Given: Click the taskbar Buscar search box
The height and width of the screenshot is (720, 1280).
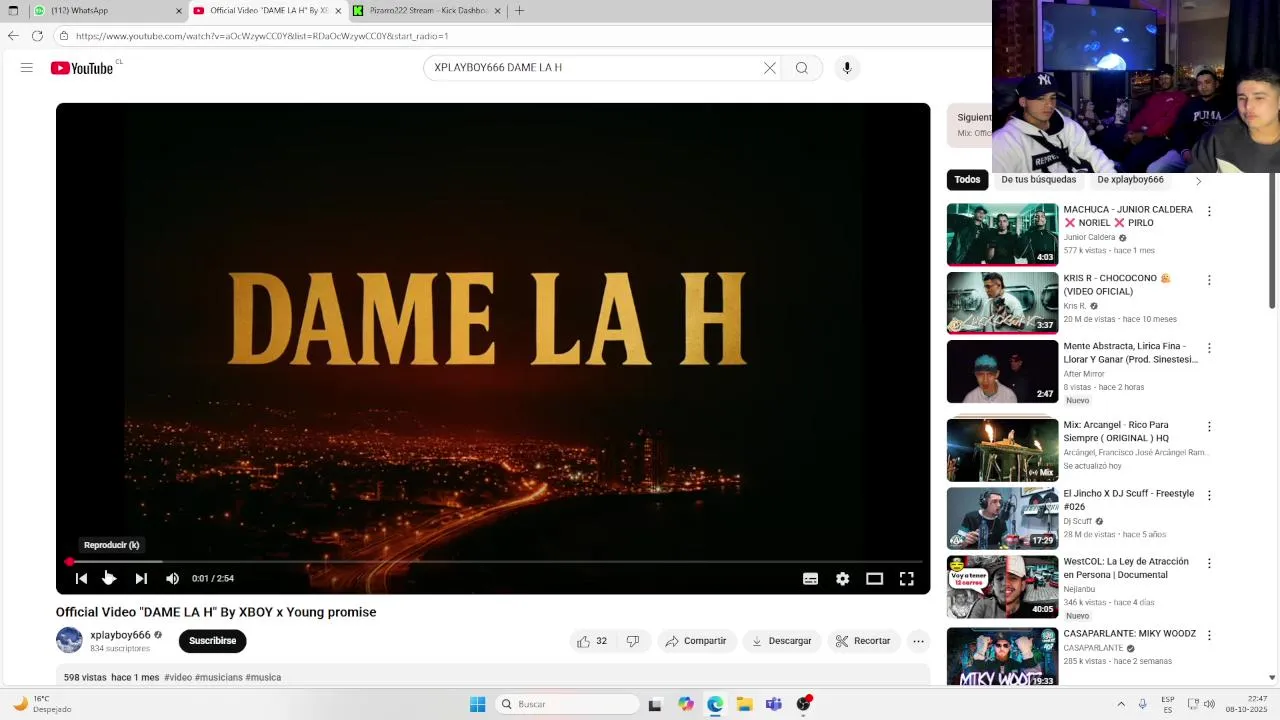Looking at the screenshot, I should (567, 704).
